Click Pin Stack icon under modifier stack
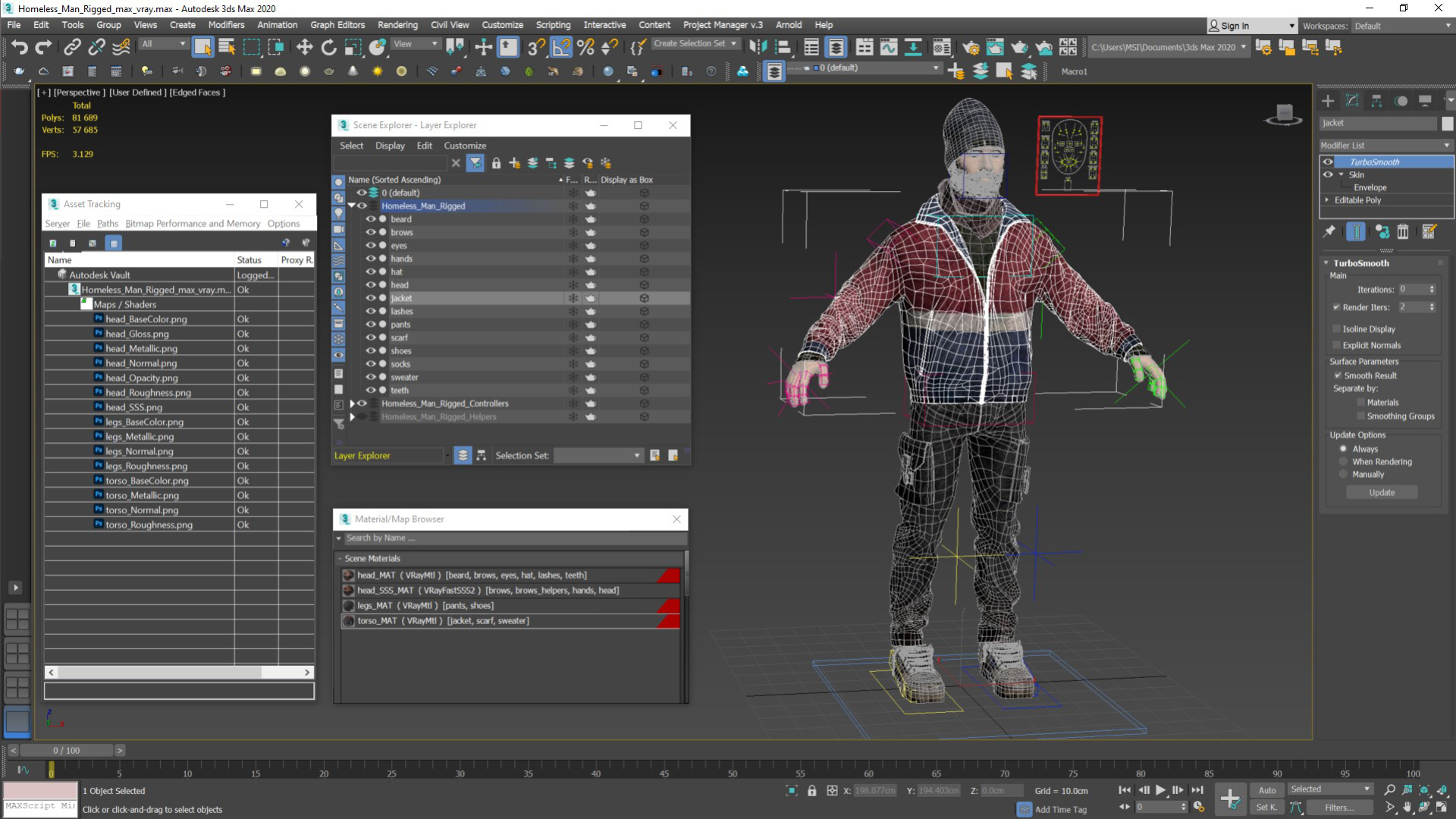The image size is (1456, 819). (1329, 232)
